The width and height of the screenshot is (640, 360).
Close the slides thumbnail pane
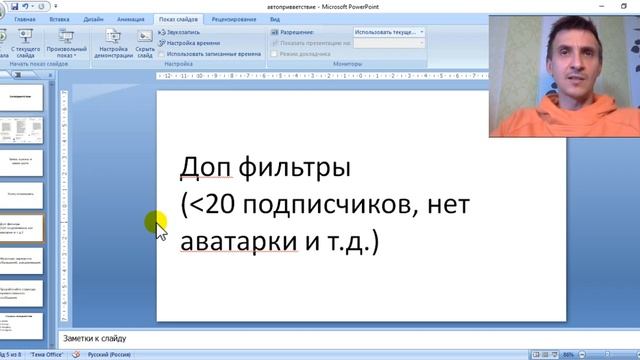pos(50,75)
